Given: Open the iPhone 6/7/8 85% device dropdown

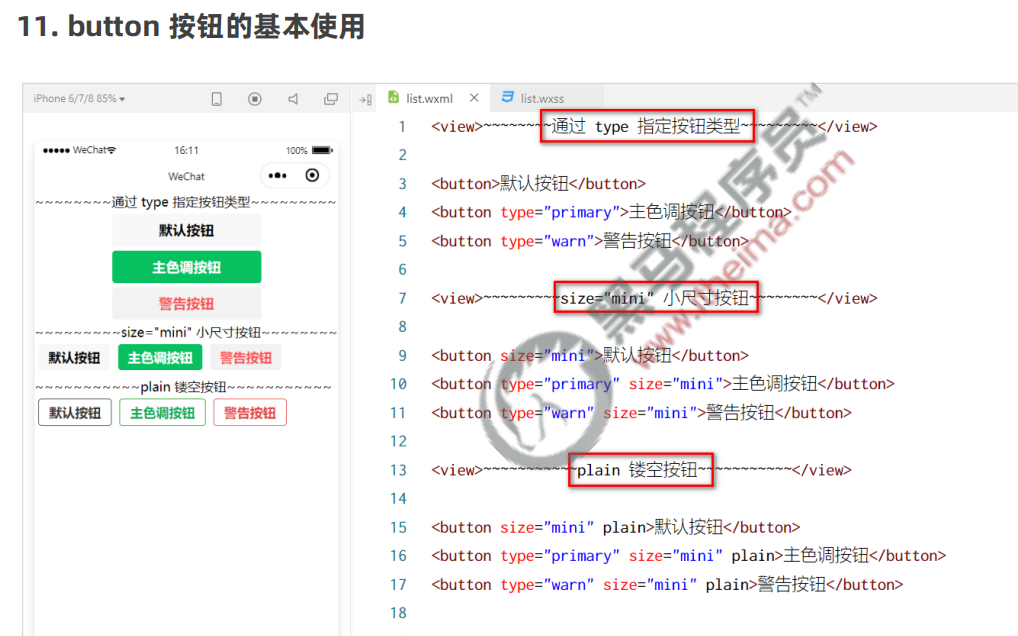Looking at the screenshot, I should tap(79, 99).
